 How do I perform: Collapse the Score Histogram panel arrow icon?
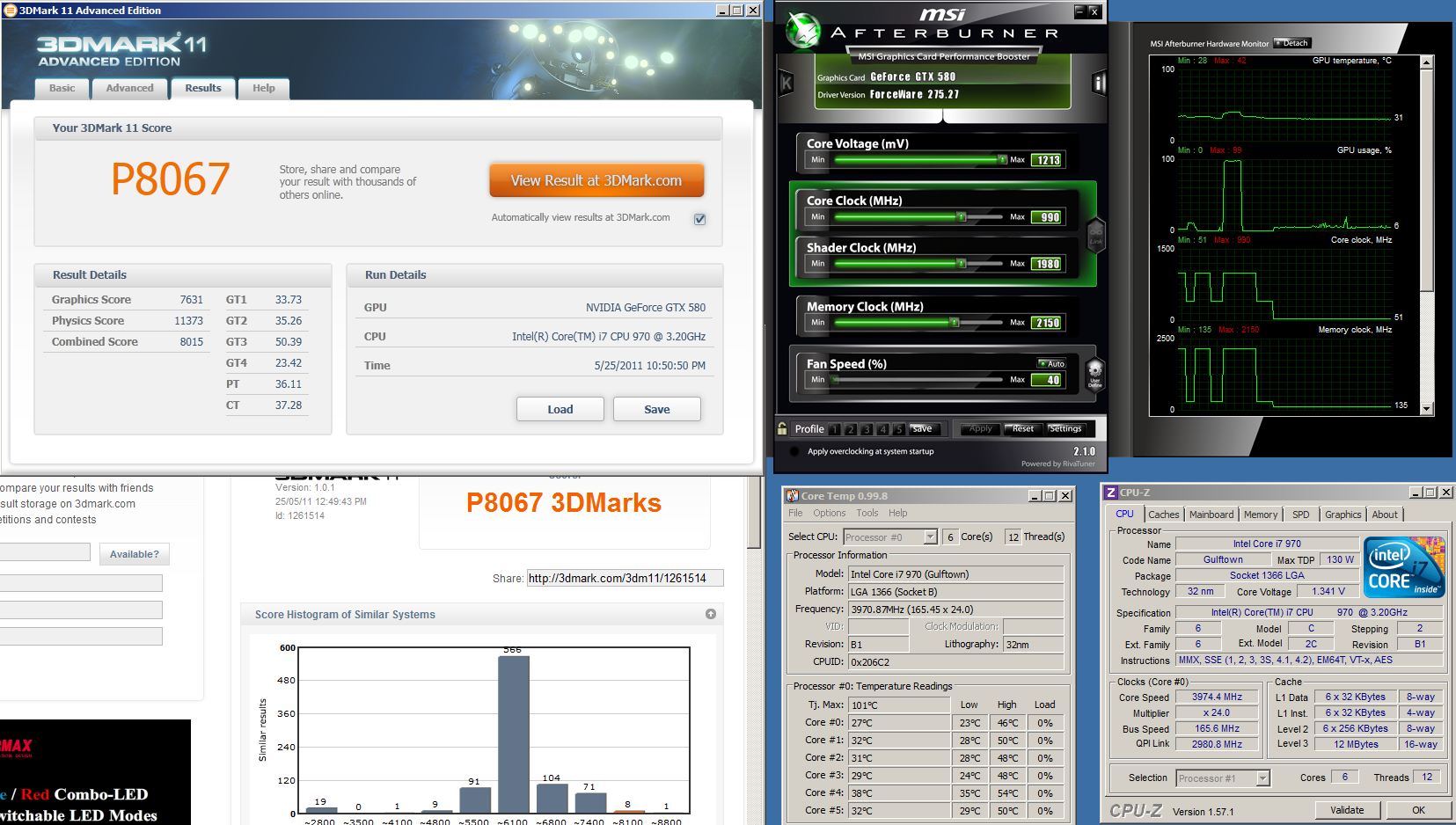click(x=711, y=614)
